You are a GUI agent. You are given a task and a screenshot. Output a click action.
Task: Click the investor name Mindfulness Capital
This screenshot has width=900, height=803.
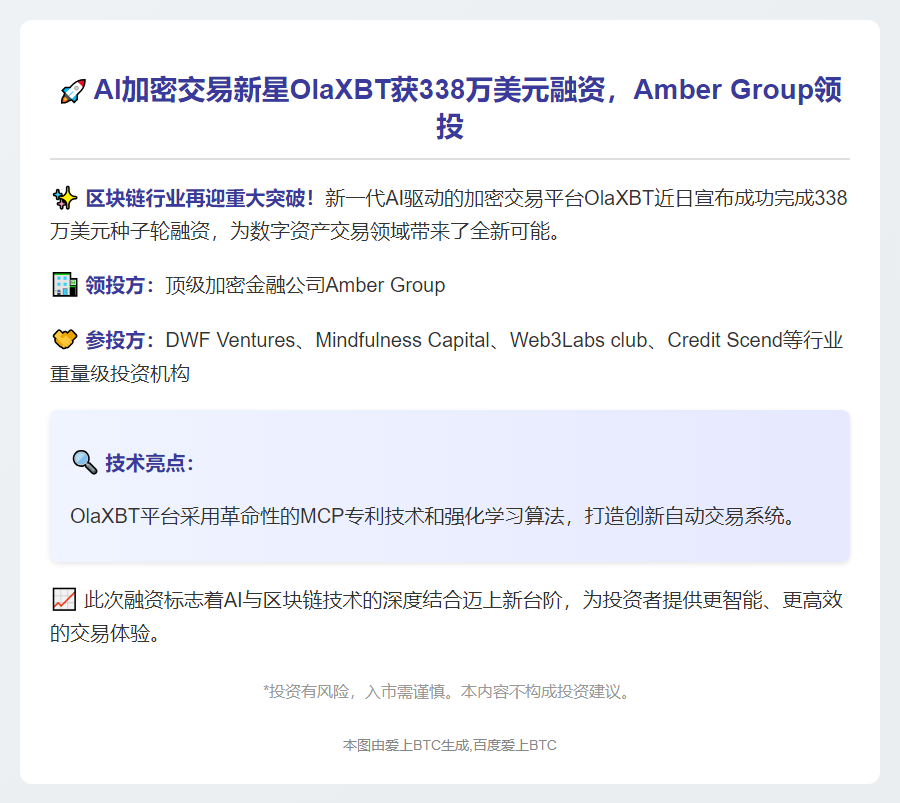coord(402,340)
